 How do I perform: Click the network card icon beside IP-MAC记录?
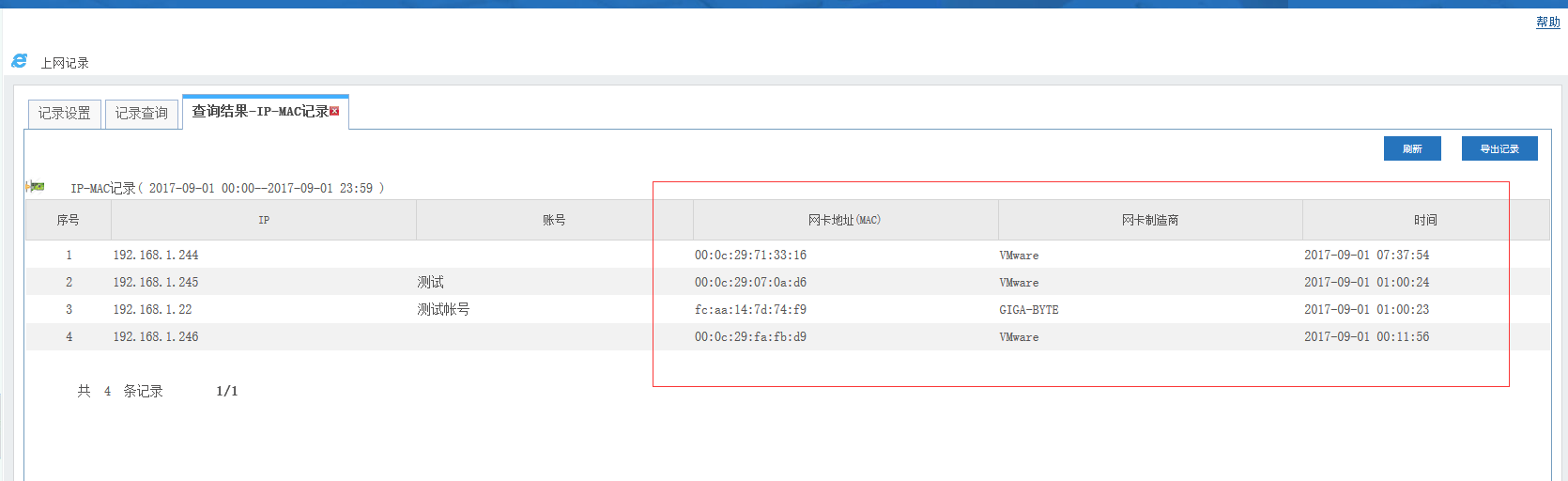[36, 187]
